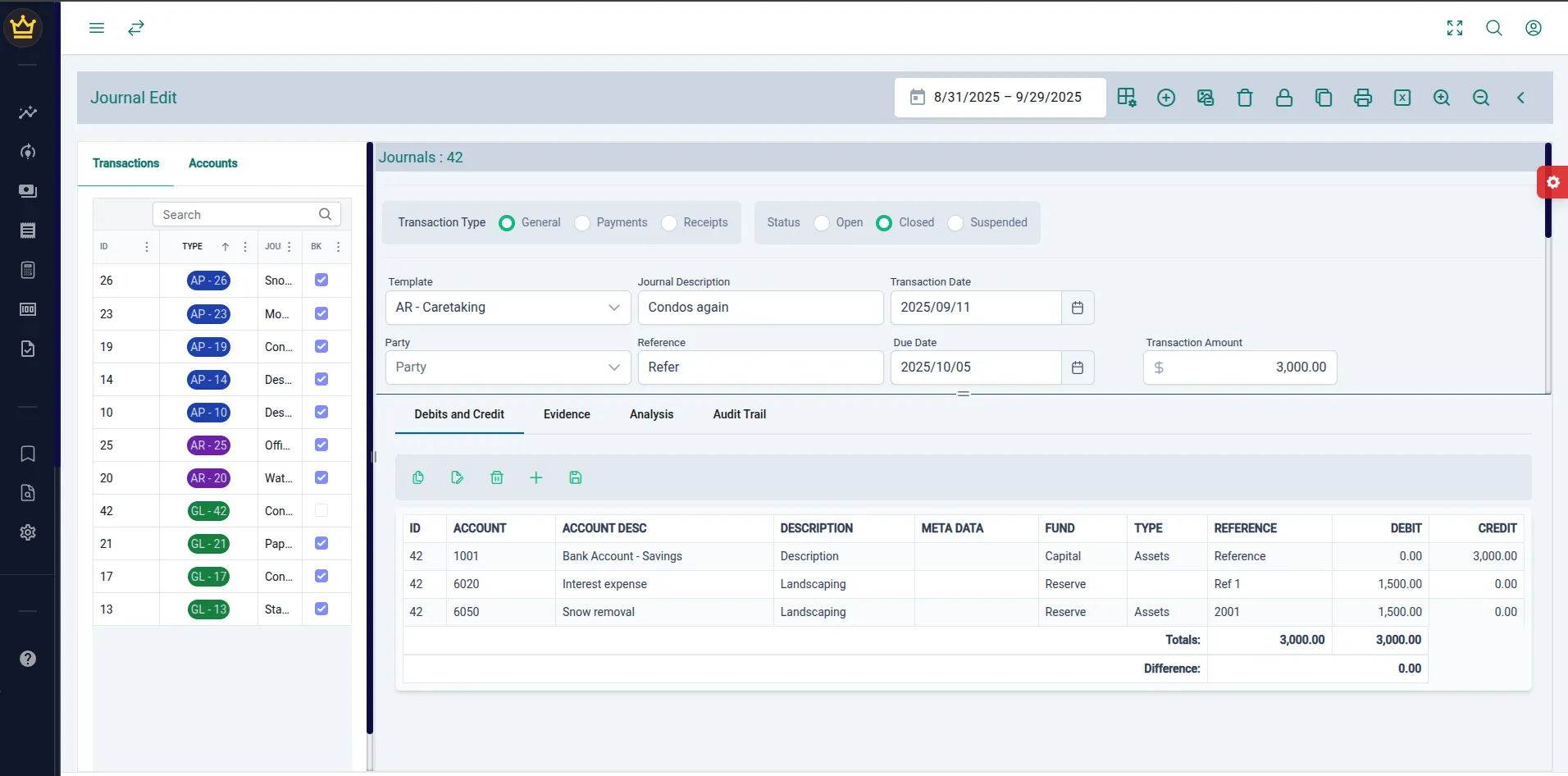Click the Journal Description input field

point(760,308)
